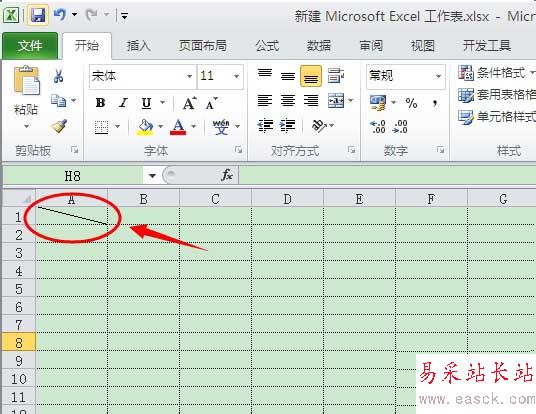This screenshot has width=536, height=414.
Task: Decrease decimal places
Action: tap(401, 127)
